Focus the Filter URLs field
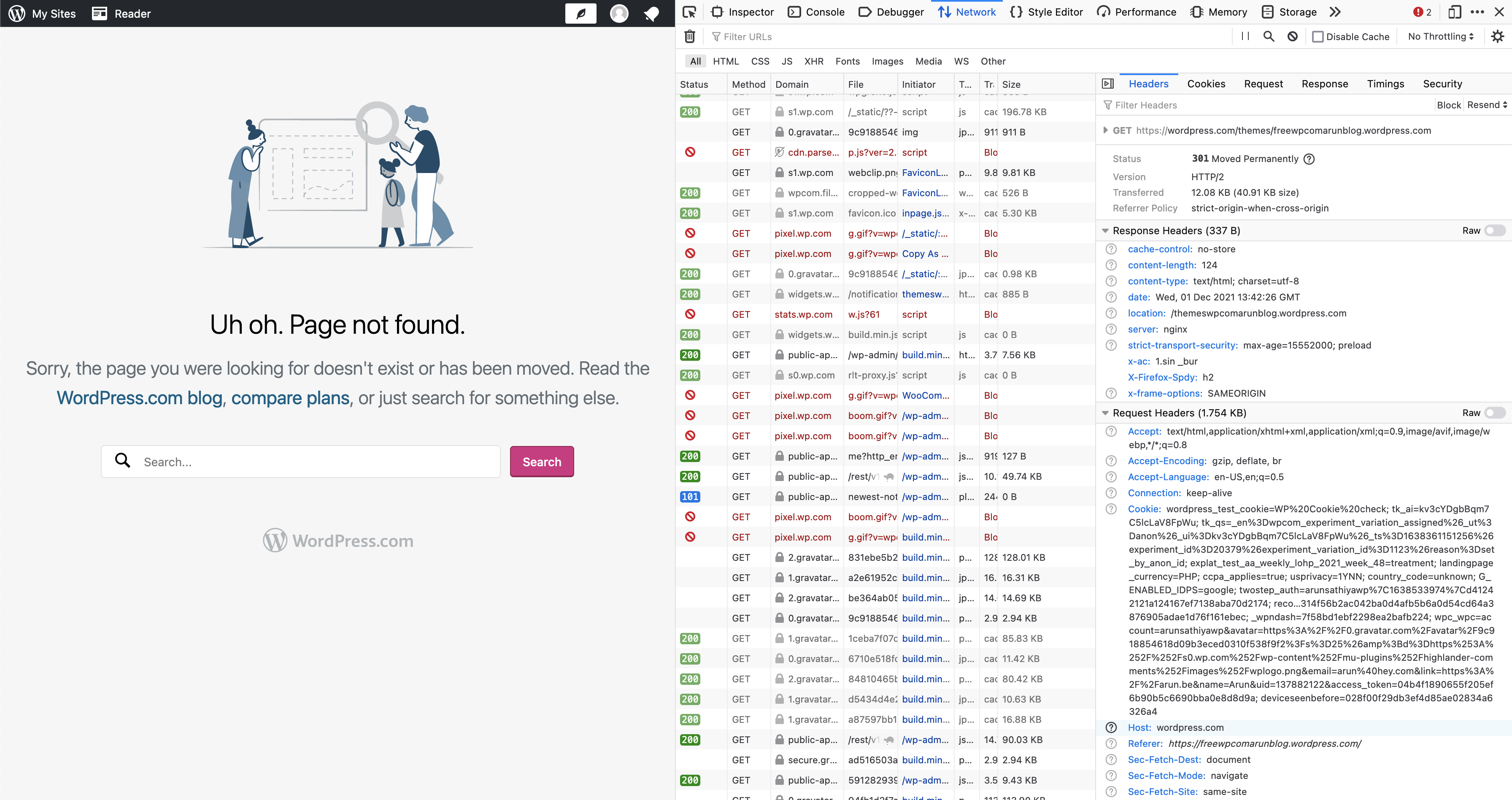1512x800 pixels. (969, 36)
